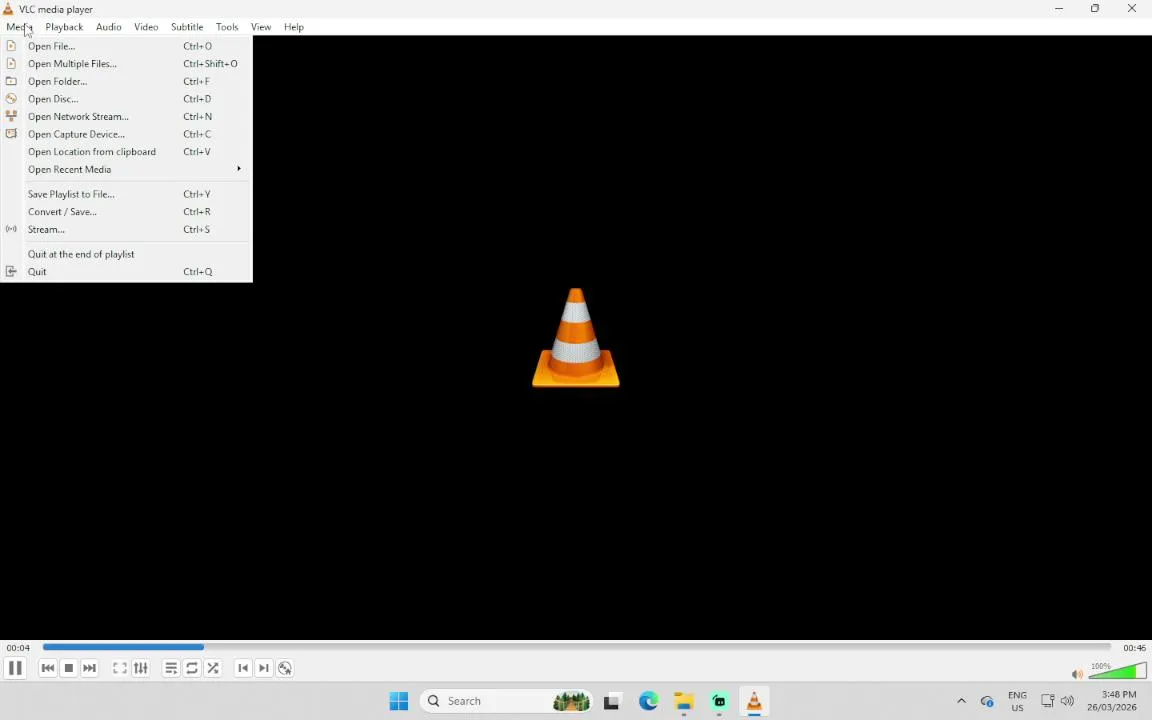Image resolution: width=1152 pixels, height=720 pixels.
Task: Adjust the green volume slider
Action: (1117, 670)
